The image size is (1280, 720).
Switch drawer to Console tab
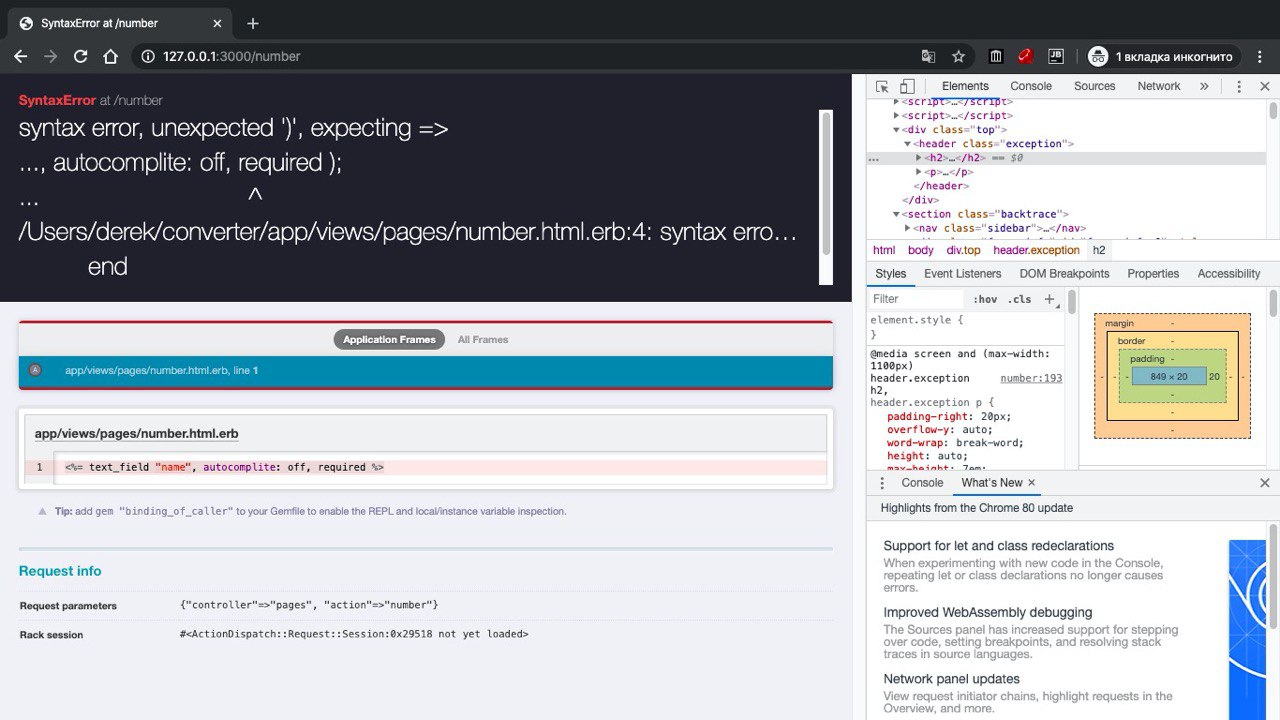point(922,483)
